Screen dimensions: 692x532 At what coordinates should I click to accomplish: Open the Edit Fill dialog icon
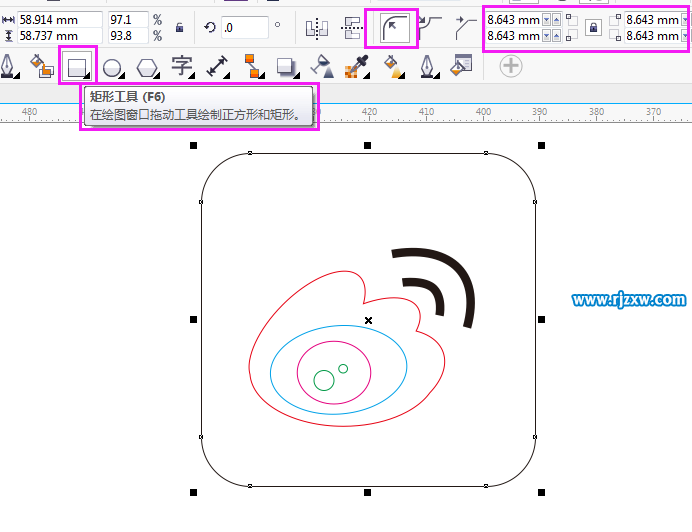[x=462, y=65]
